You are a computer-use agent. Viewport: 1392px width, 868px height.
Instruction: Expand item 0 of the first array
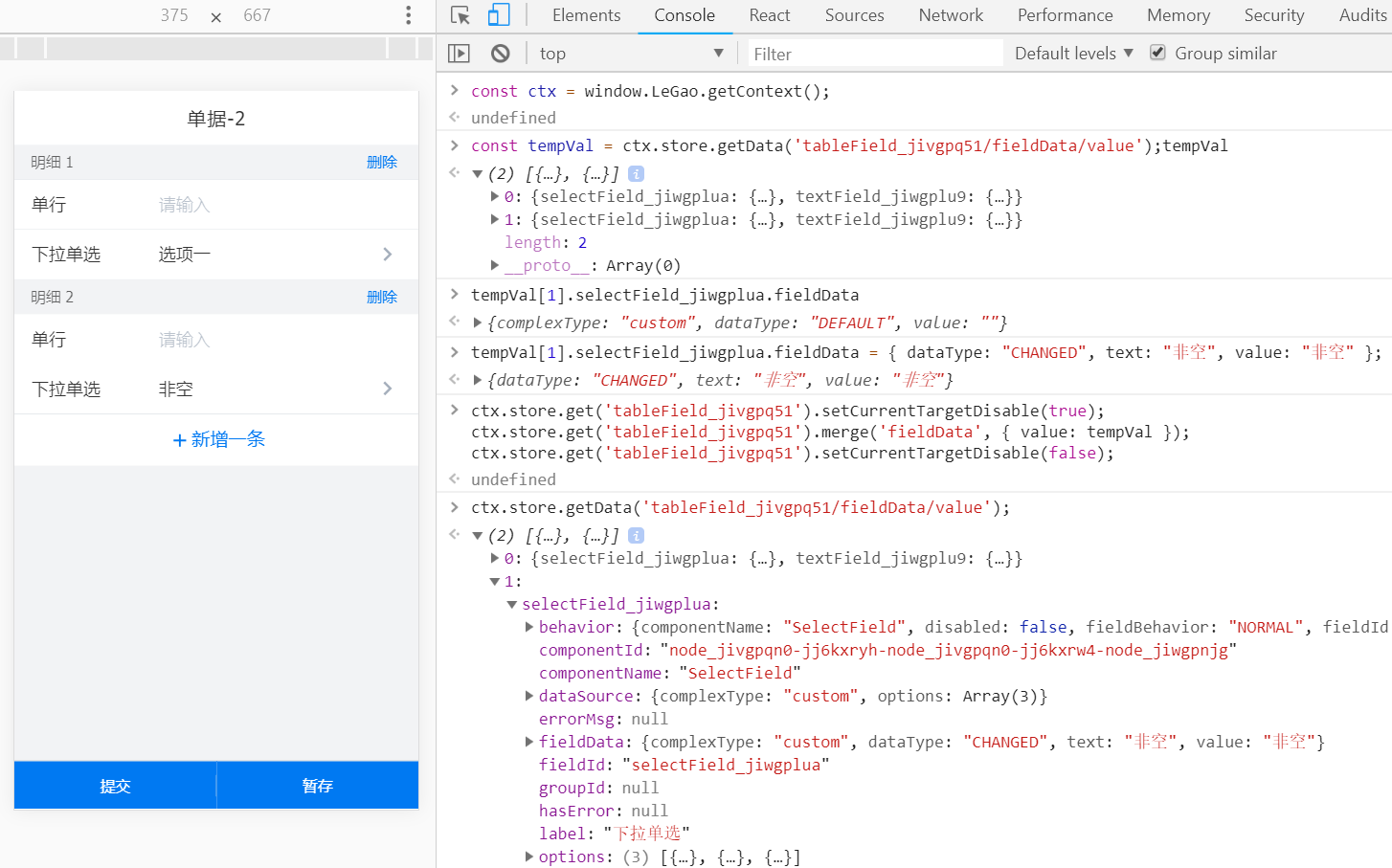pyautogui.click(x=495, y=196)
